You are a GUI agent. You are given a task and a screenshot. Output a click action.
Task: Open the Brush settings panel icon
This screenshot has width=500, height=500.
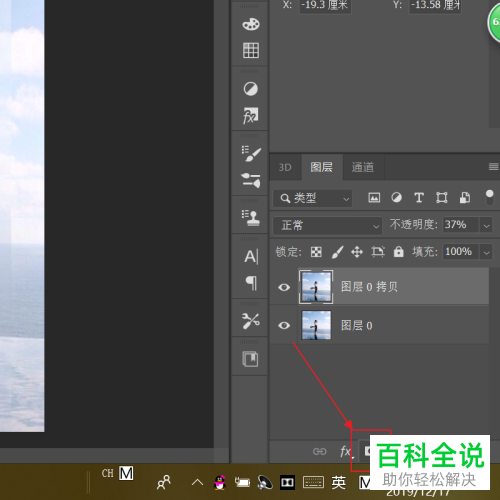tap(251, 153)
